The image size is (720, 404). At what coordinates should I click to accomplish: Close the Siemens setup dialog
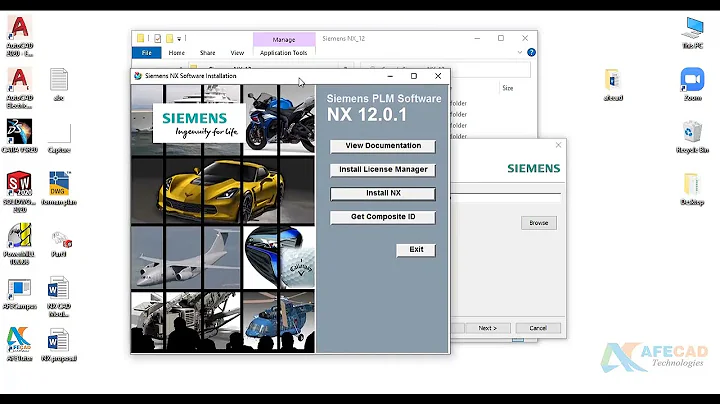click(x=558, y=145)
